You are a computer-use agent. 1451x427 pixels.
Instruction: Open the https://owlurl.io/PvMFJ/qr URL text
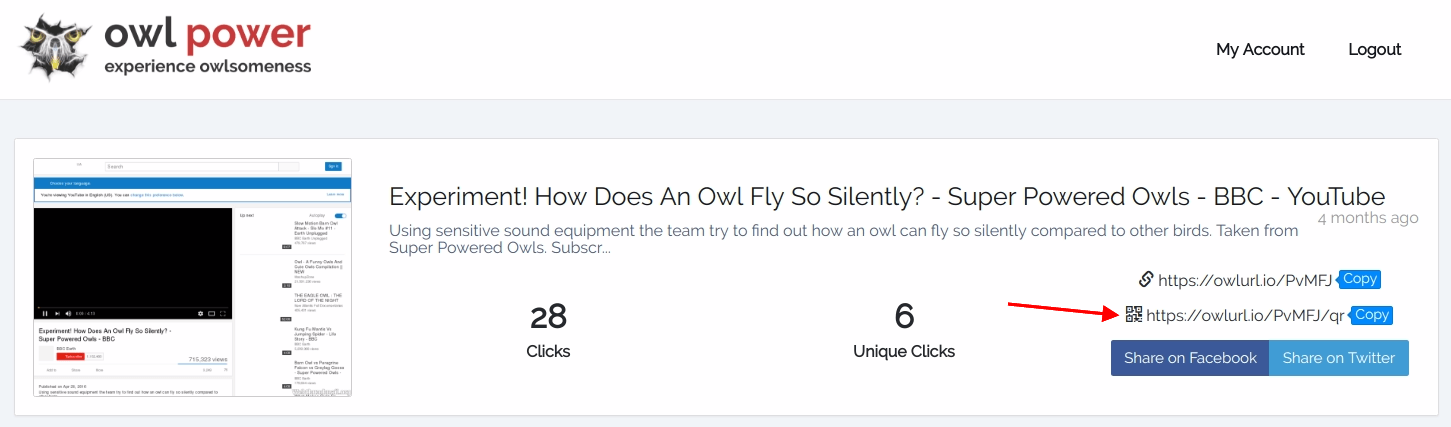click(x=1245, y=315)
